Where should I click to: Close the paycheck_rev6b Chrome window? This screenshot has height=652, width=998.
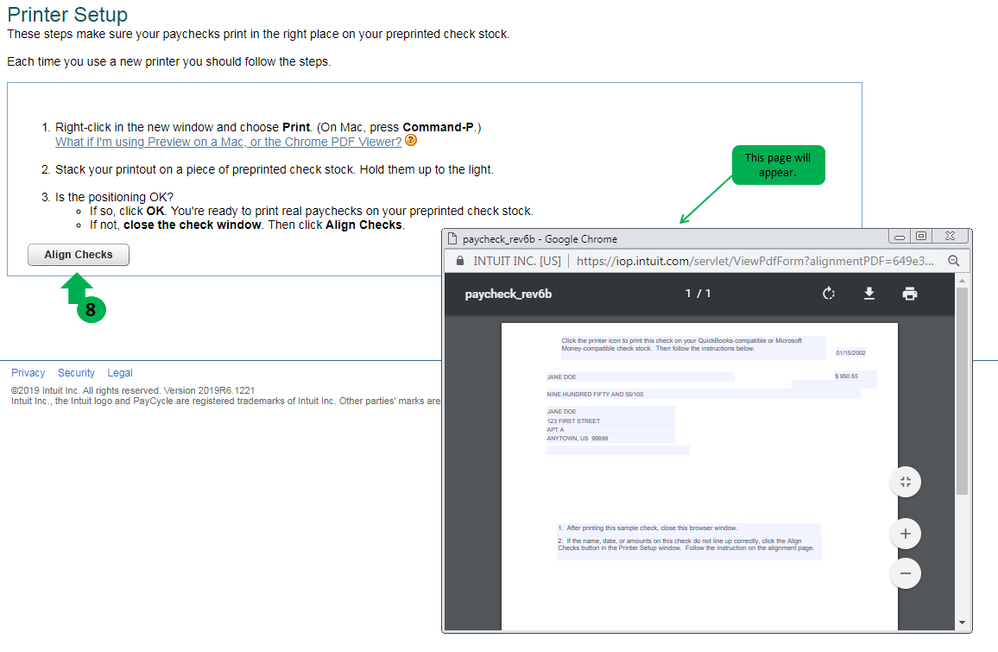coord(950,236)
